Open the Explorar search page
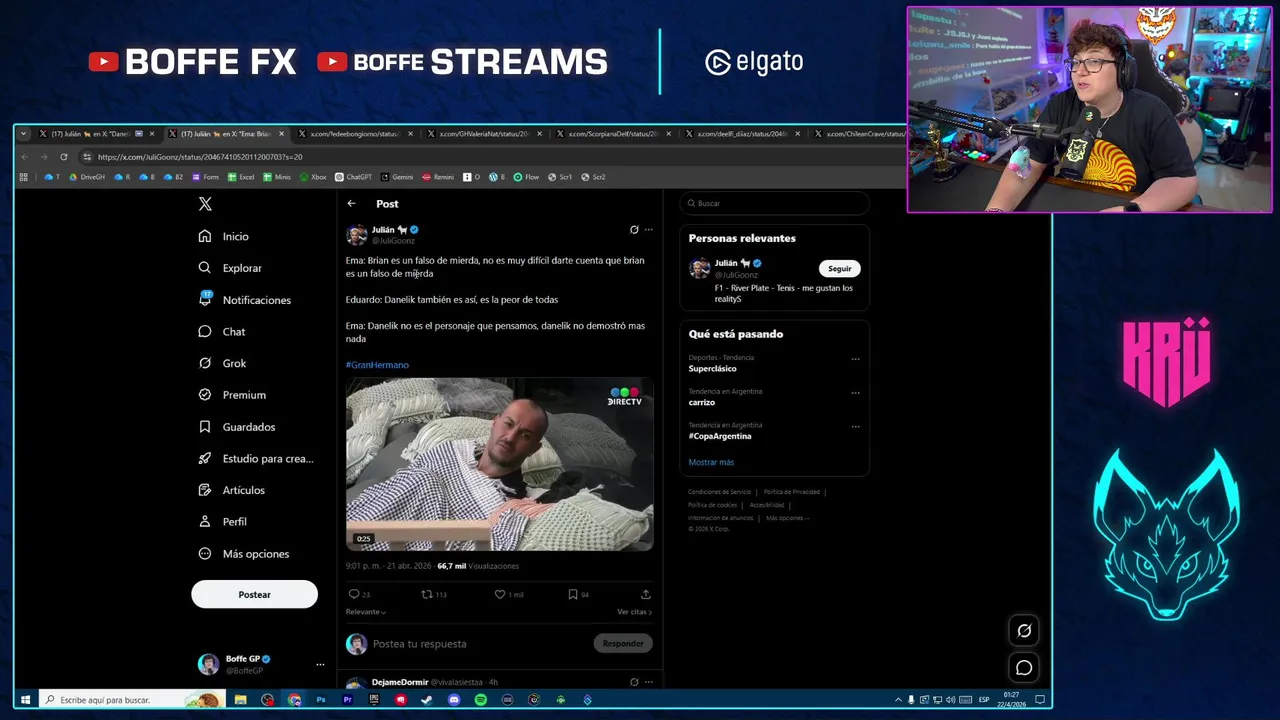 230,268
